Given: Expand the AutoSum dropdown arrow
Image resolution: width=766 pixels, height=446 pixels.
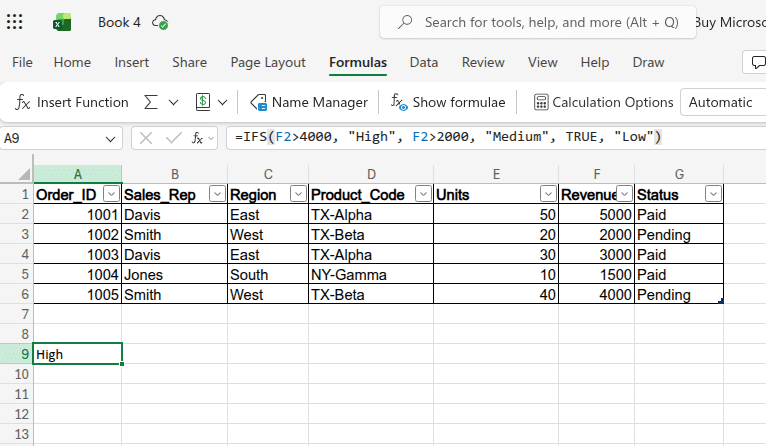Looking at the screenshot, I should [x=173, y=102].
